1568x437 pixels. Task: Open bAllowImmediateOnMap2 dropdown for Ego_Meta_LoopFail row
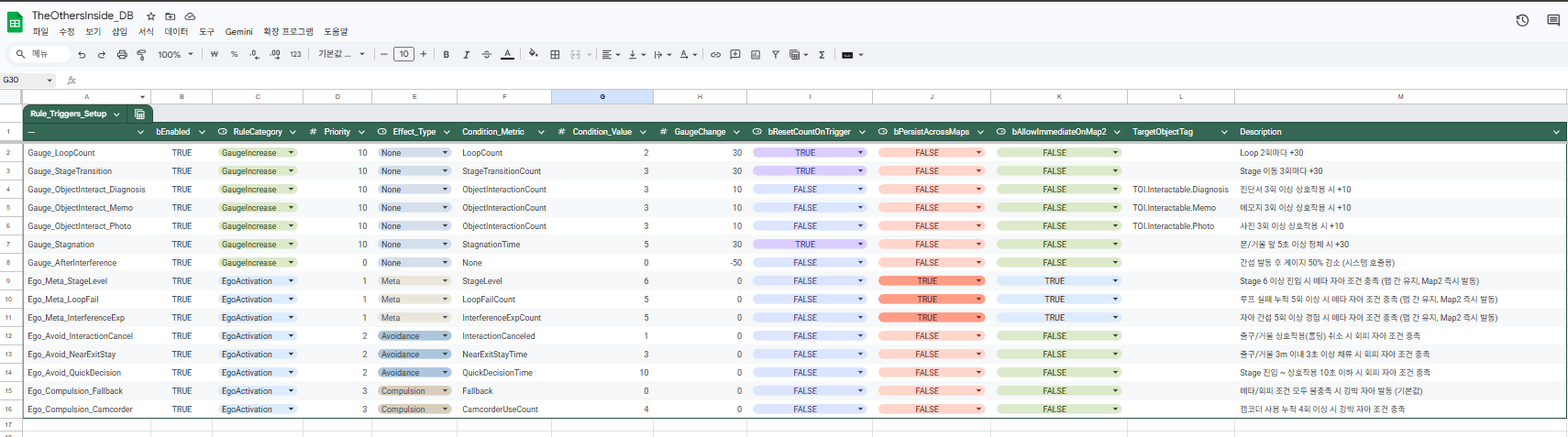[x=1116, y=300]
